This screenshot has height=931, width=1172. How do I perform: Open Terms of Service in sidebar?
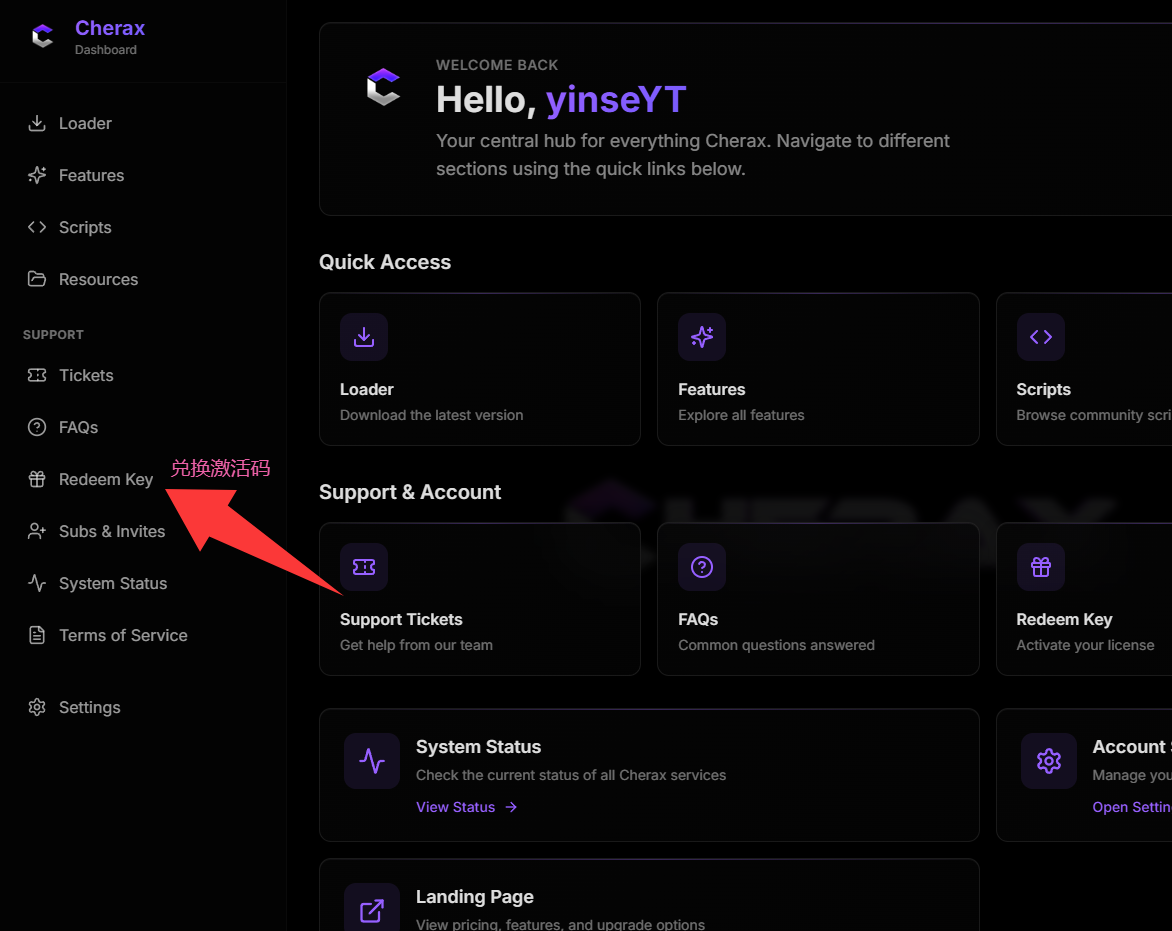click(123, 636)
